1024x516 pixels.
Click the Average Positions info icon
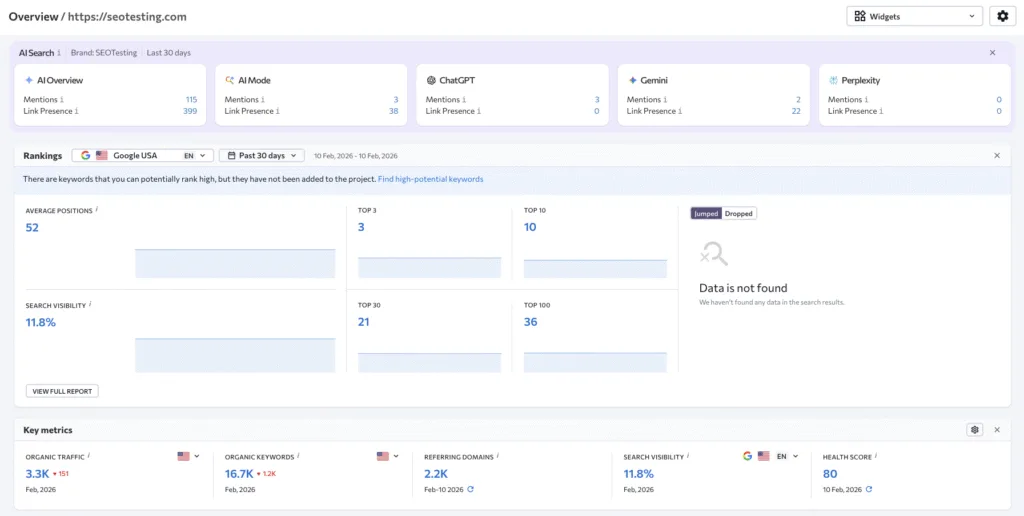coord(97,210)
